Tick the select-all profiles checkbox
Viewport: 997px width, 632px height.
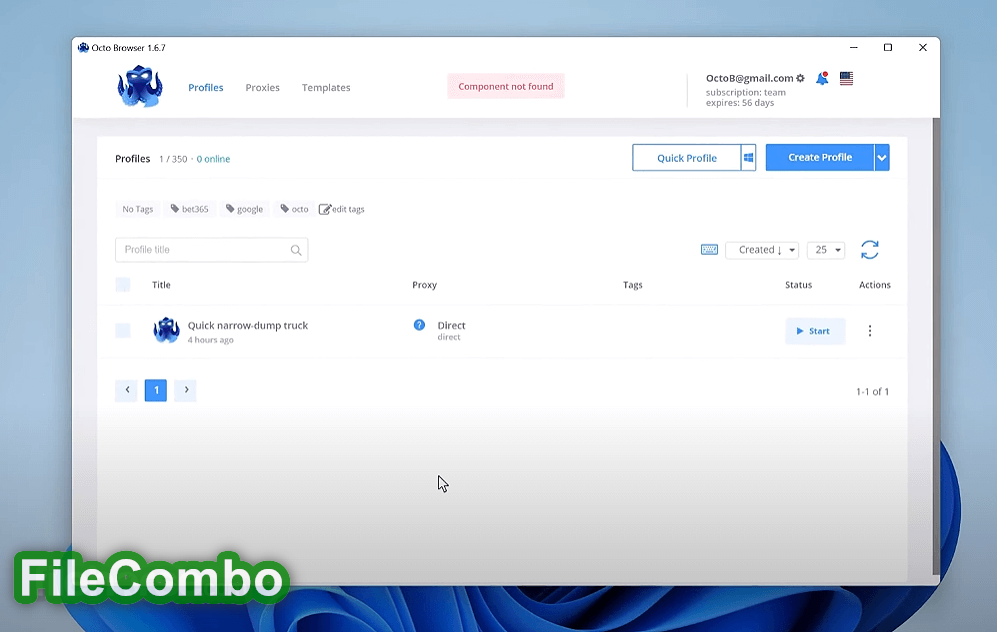click(123, 285)
